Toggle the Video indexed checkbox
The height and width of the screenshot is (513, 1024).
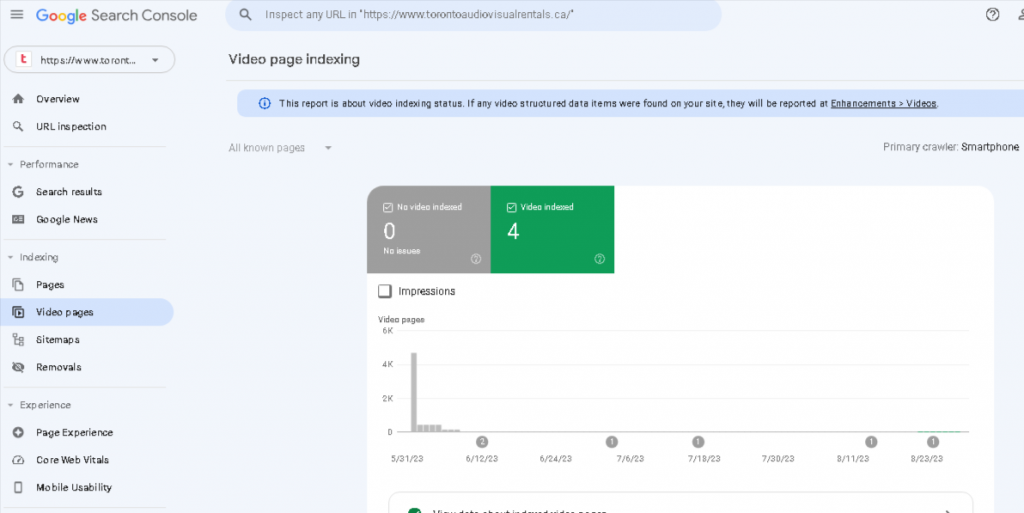coord(511,207)
